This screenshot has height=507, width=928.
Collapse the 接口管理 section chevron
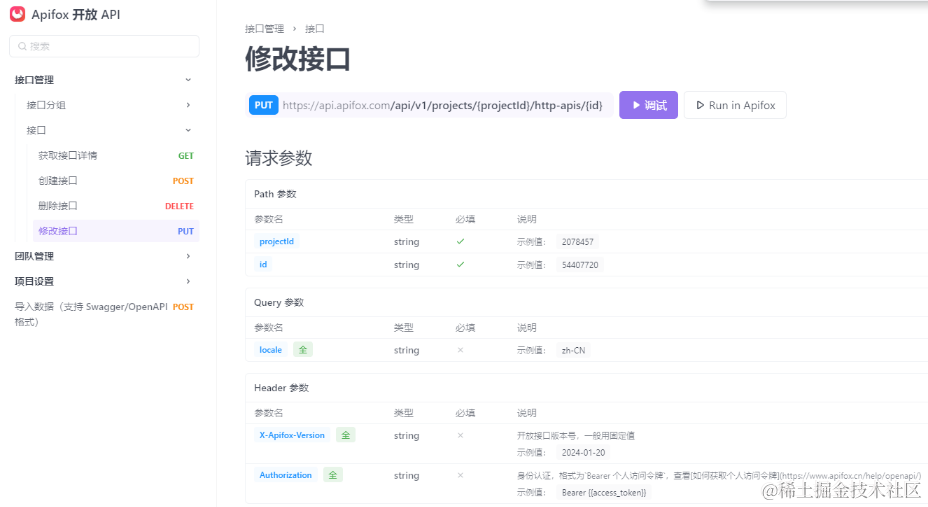tap(188, 80)
